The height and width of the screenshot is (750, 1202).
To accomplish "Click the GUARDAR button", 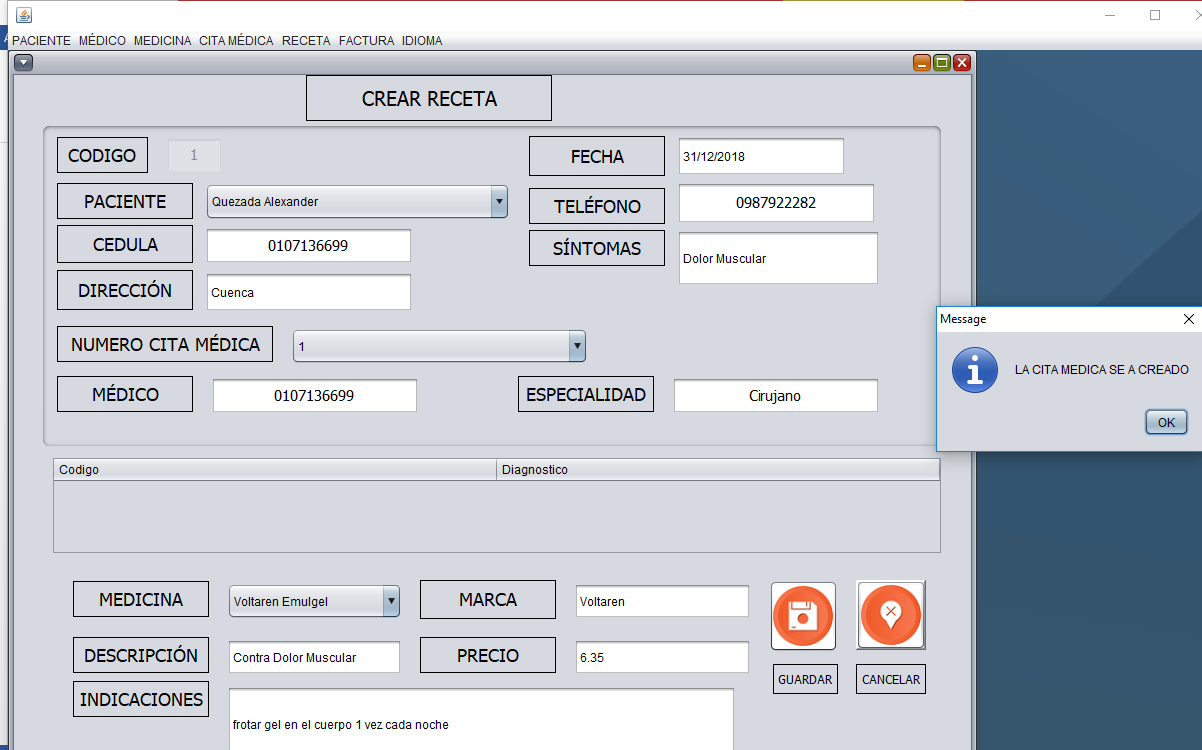I will click(805, 679).
